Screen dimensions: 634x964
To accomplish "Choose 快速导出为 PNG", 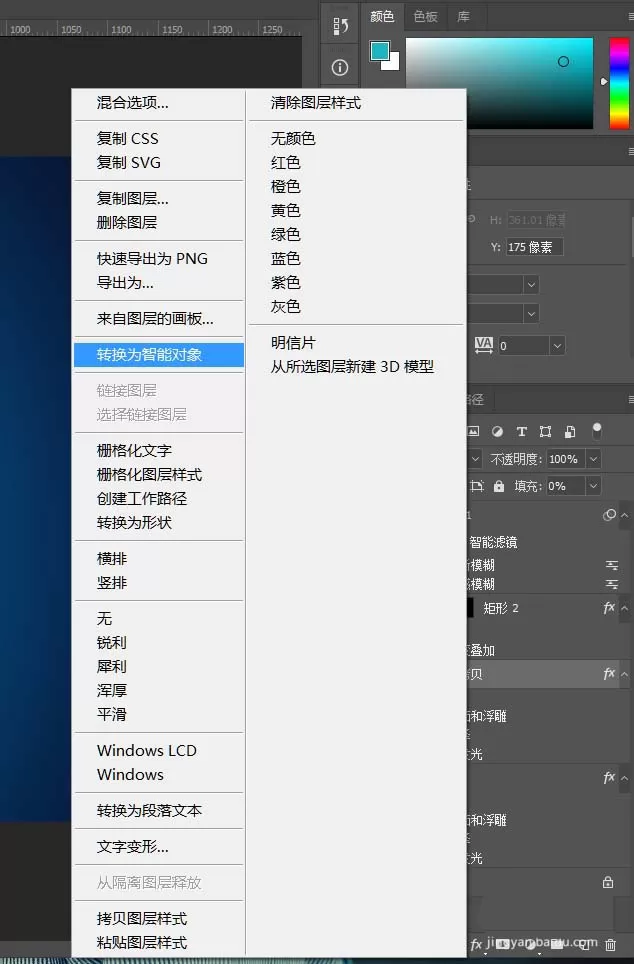I will 159,258.
